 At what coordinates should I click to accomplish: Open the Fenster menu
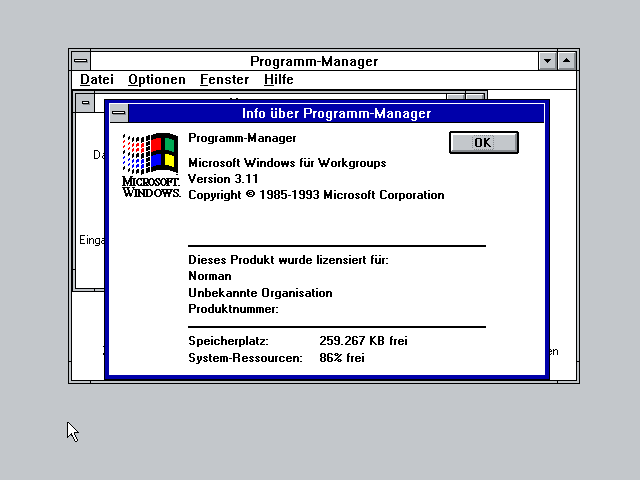point(224,79)
